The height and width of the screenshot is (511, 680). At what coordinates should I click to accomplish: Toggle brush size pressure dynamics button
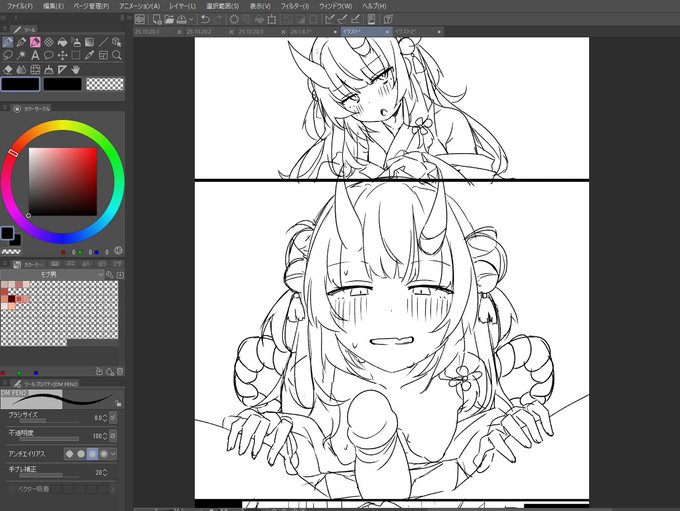(x=113, y=418)
